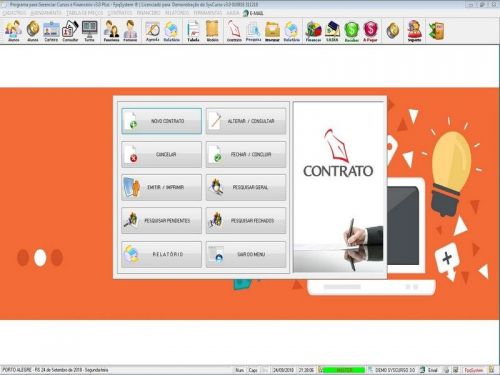Open the Suporte support agent icon
The height and width of the screenshot is (375, 500).
click(414, 31)
